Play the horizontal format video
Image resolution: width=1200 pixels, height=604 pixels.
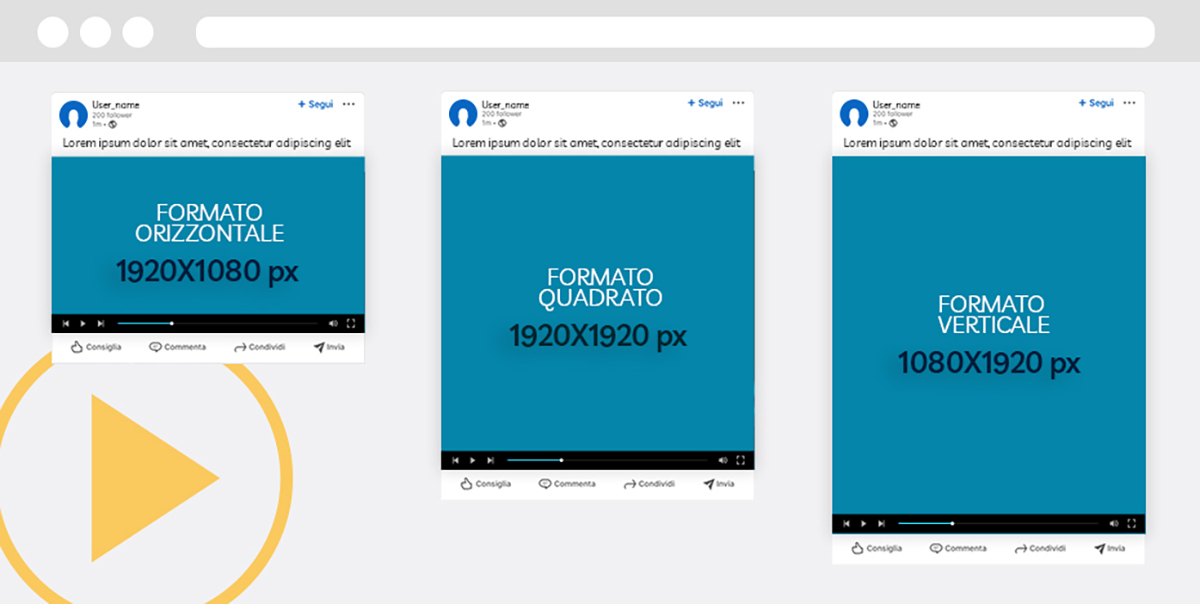[83, 324]
